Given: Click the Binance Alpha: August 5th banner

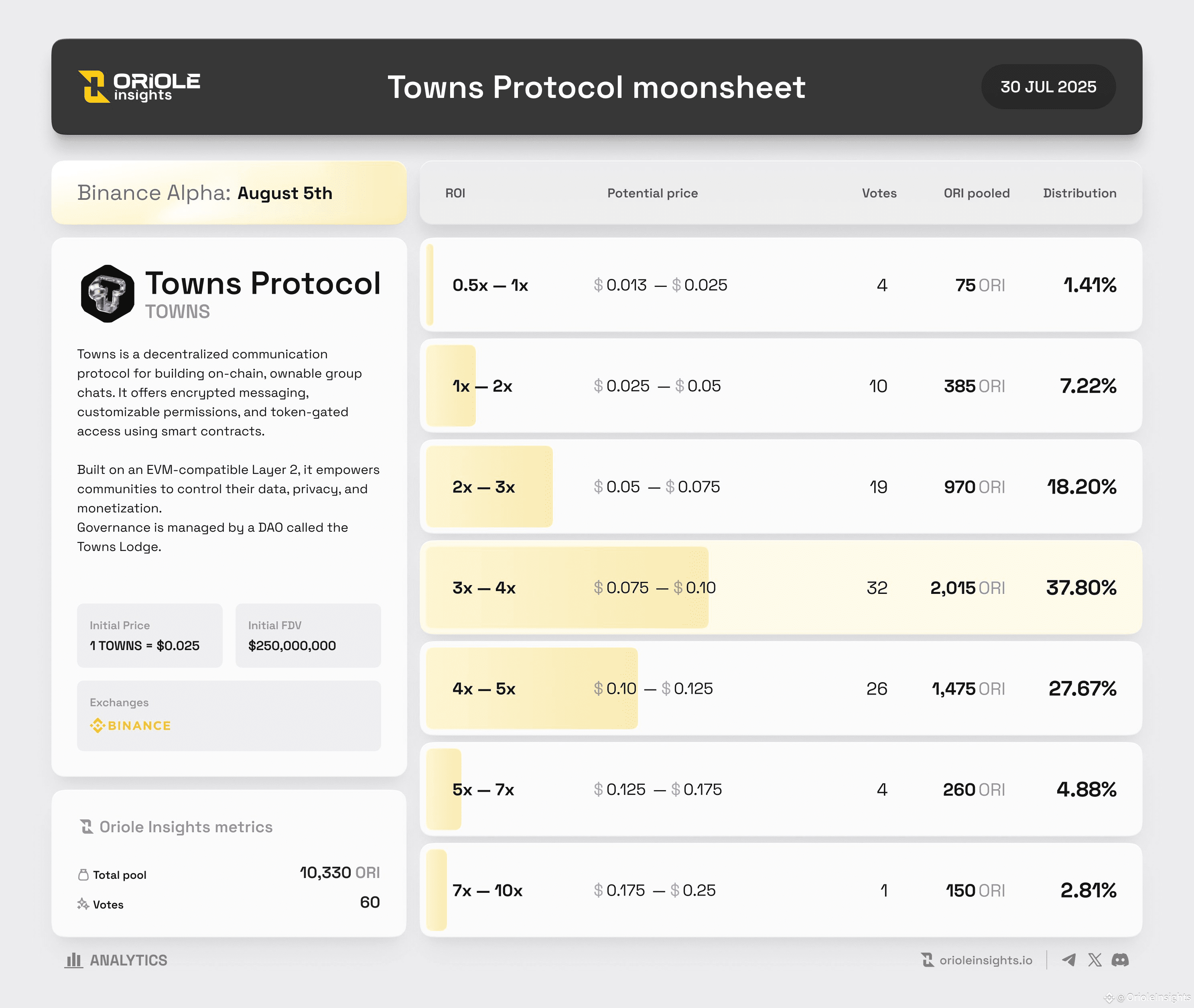Looking at the screenshot, I should (229, 193).
